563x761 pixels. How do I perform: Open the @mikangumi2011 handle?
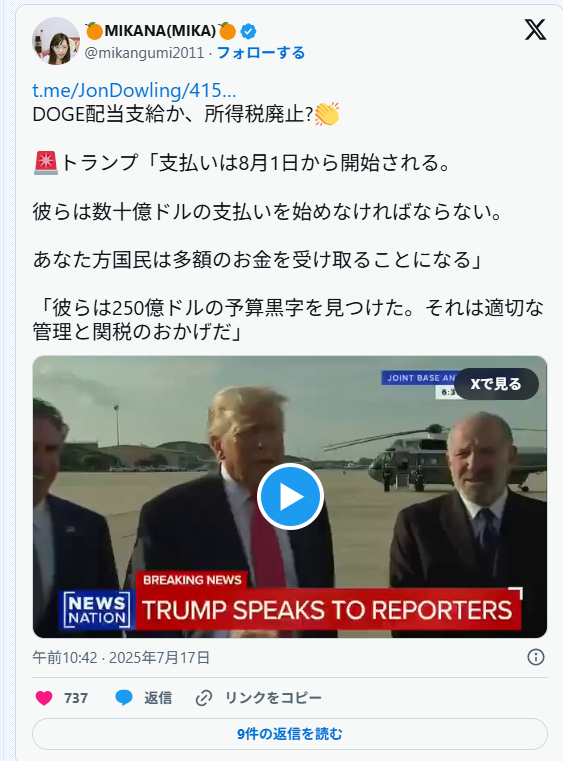coord(145,52)
